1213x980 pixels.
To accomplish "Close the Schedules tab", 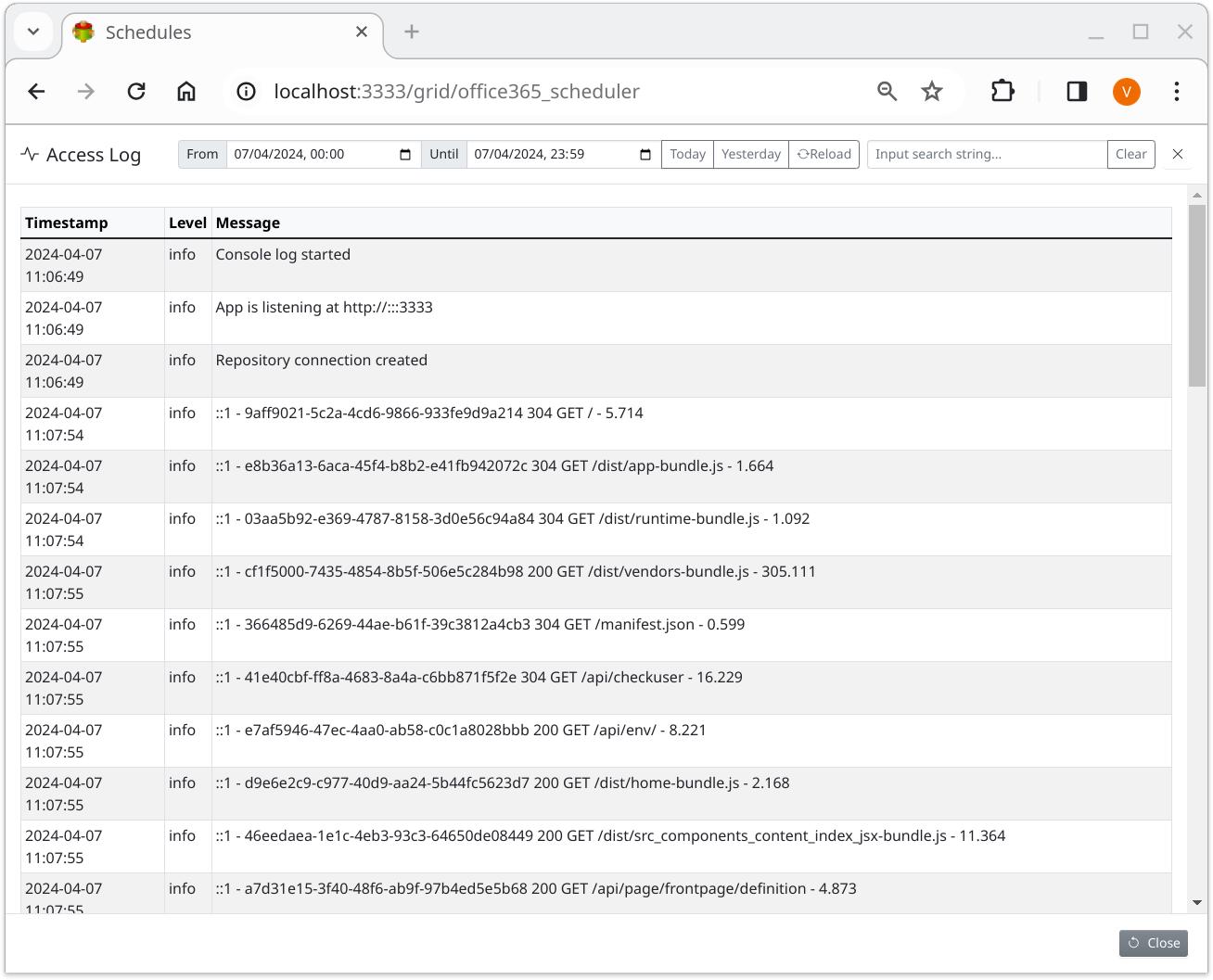I will 362,32.
